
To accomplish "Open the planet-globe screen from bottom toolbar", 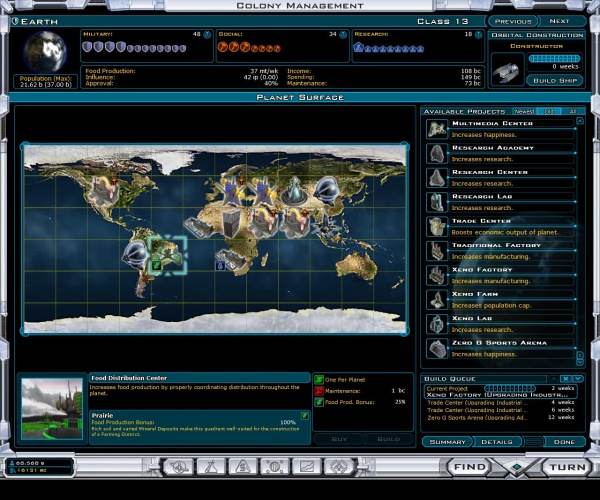I will pos(178,467).
